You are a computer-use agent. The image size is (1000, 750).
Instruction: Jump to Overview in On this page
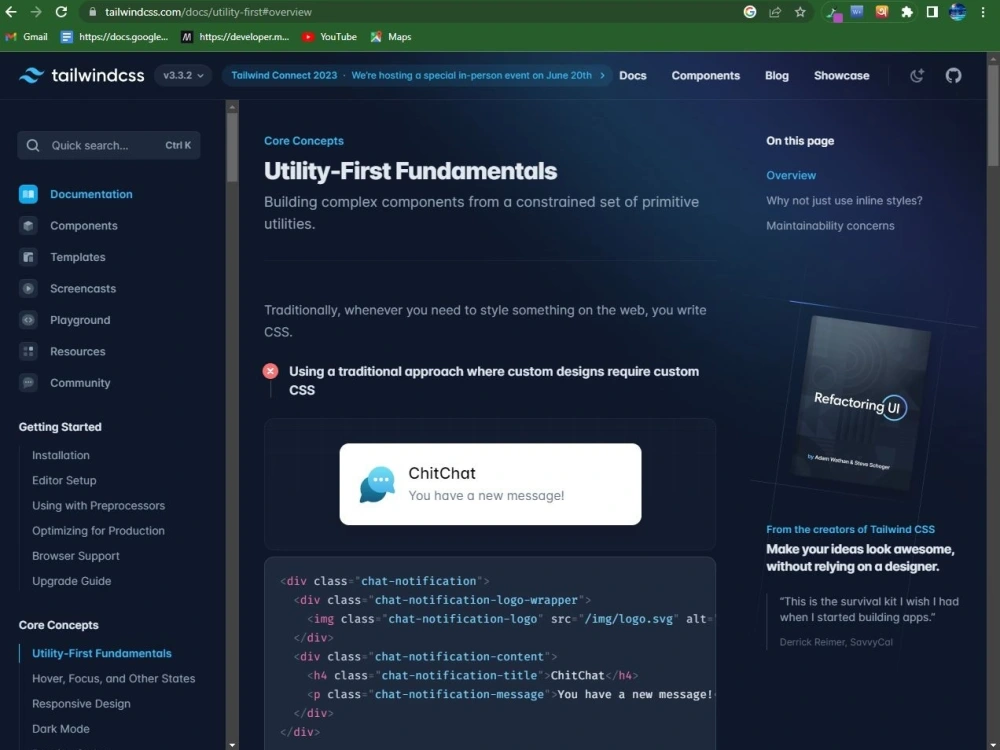point(790,175)
